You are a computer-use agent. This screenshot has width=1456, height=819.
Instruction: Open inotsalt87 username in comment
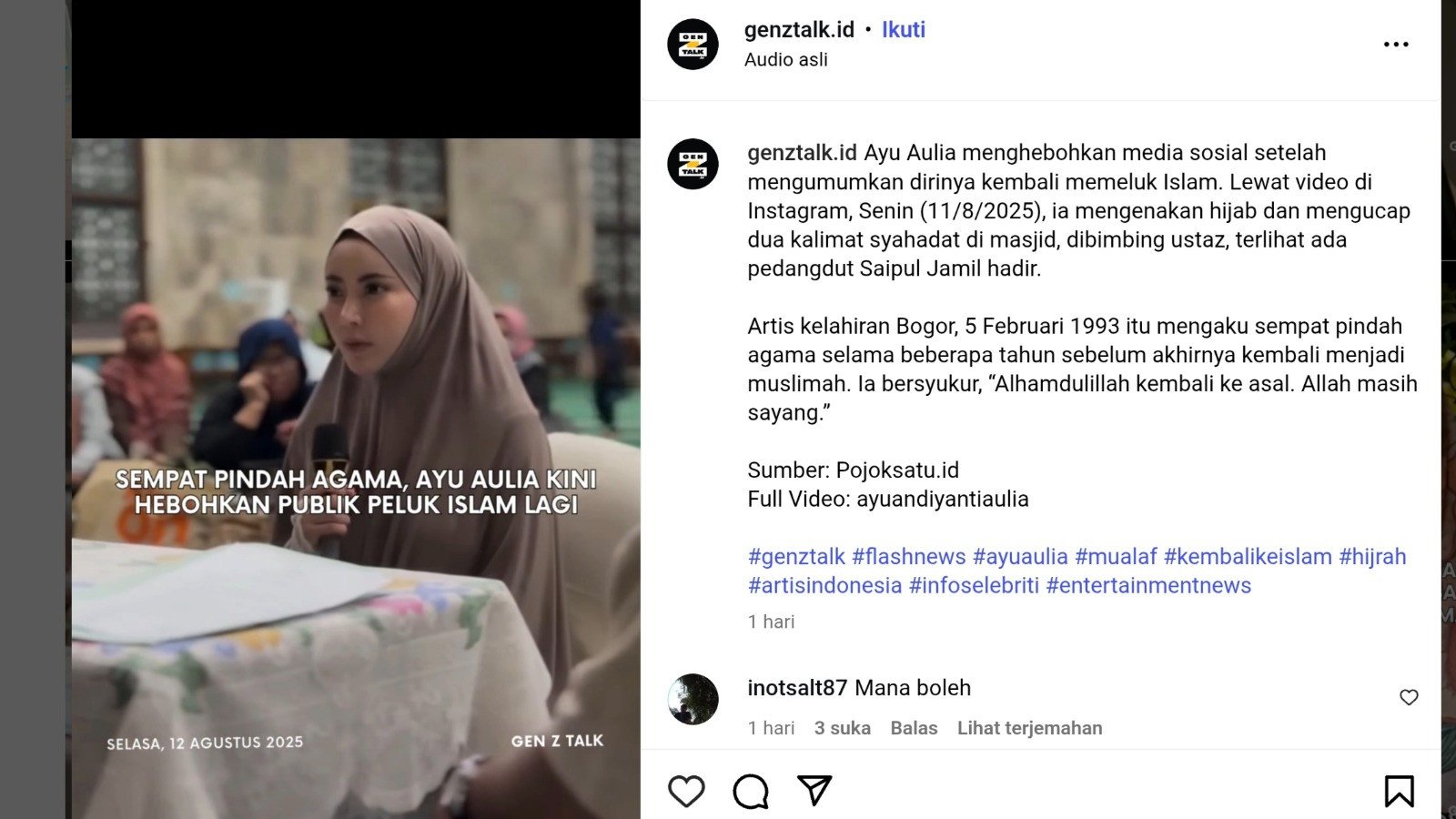797,688
